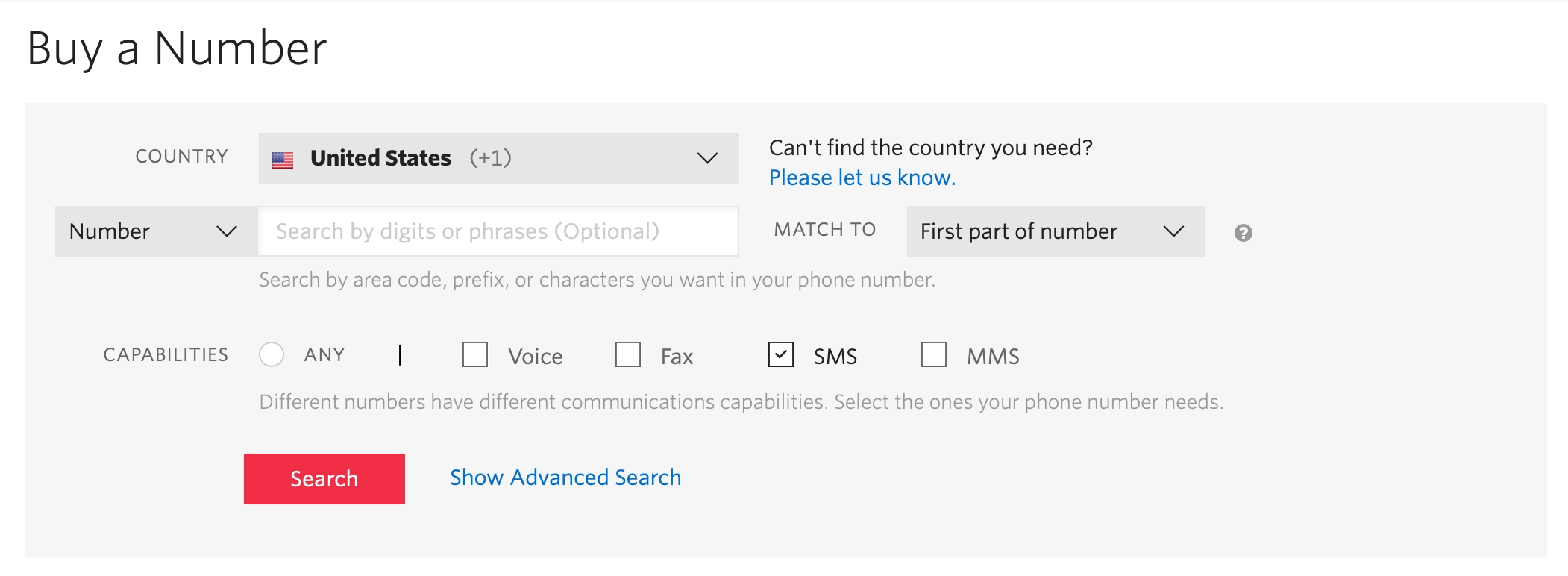Screen dimensions: 1568x576
Task: Click the United States flag icon
Action: (x=283, y=159)
